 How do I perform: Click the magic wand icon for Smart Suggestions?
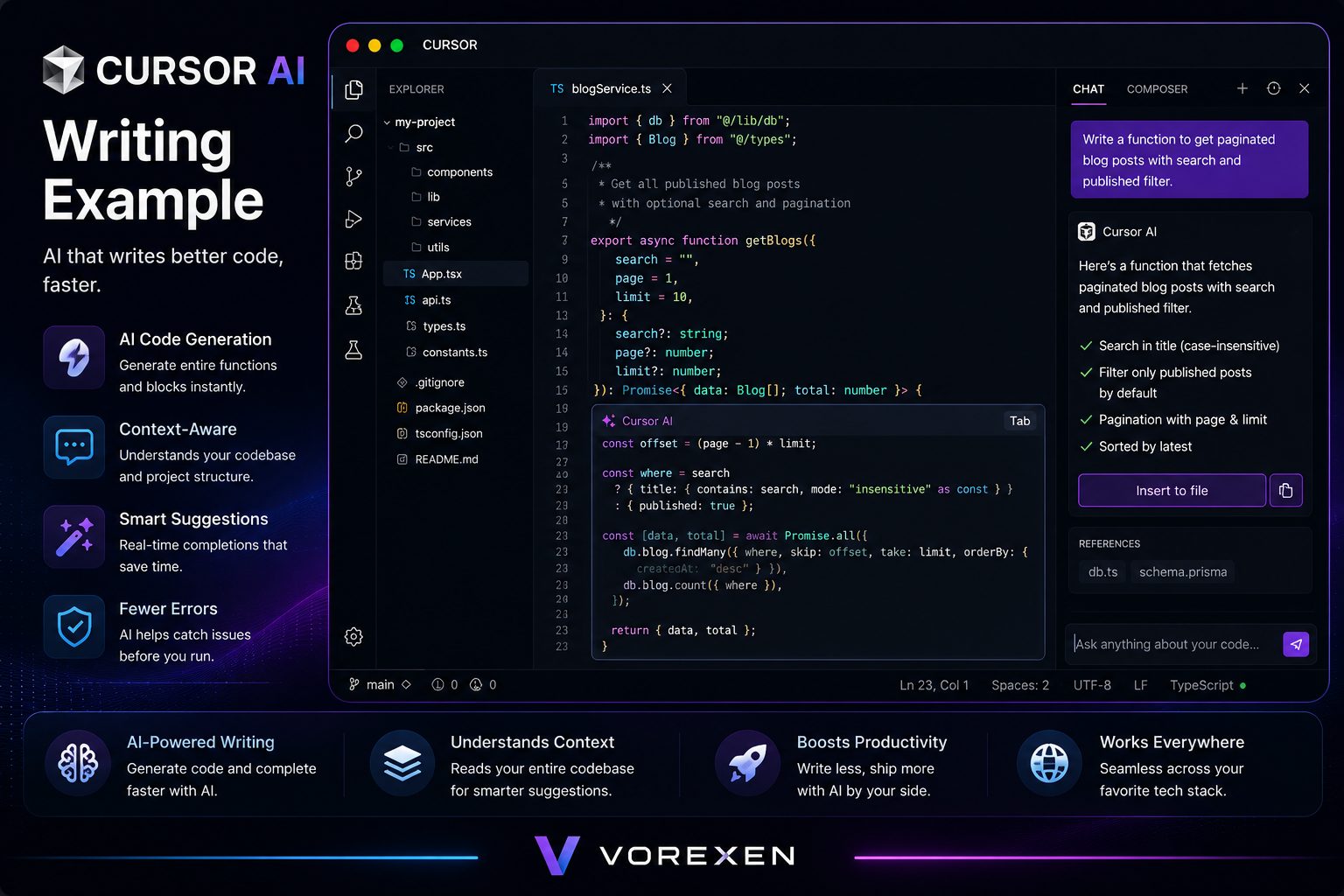point(74,537)
